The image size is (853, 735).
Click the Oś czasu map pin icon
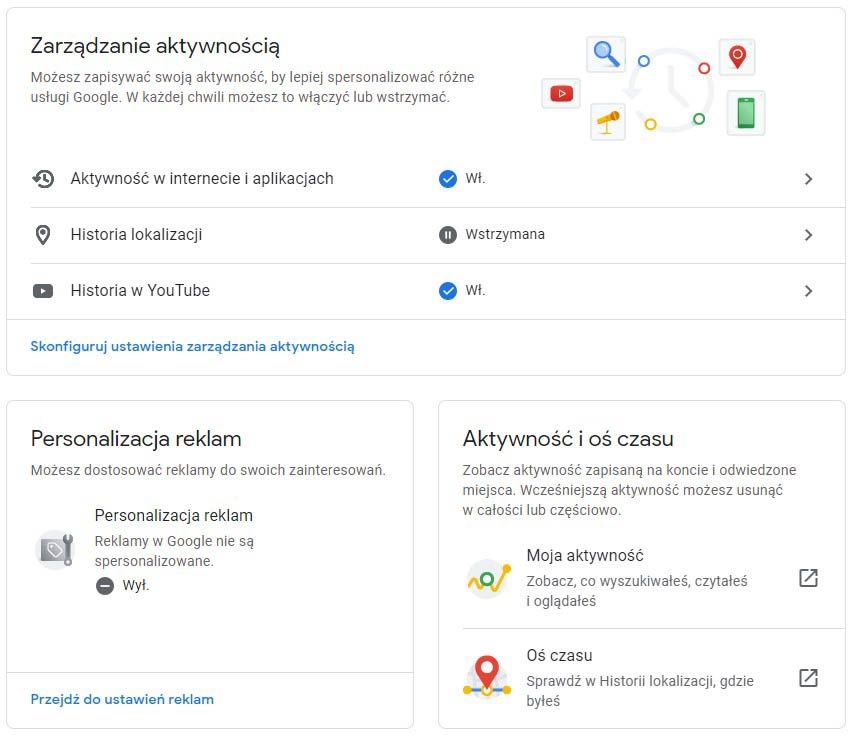tap(487, 677)
